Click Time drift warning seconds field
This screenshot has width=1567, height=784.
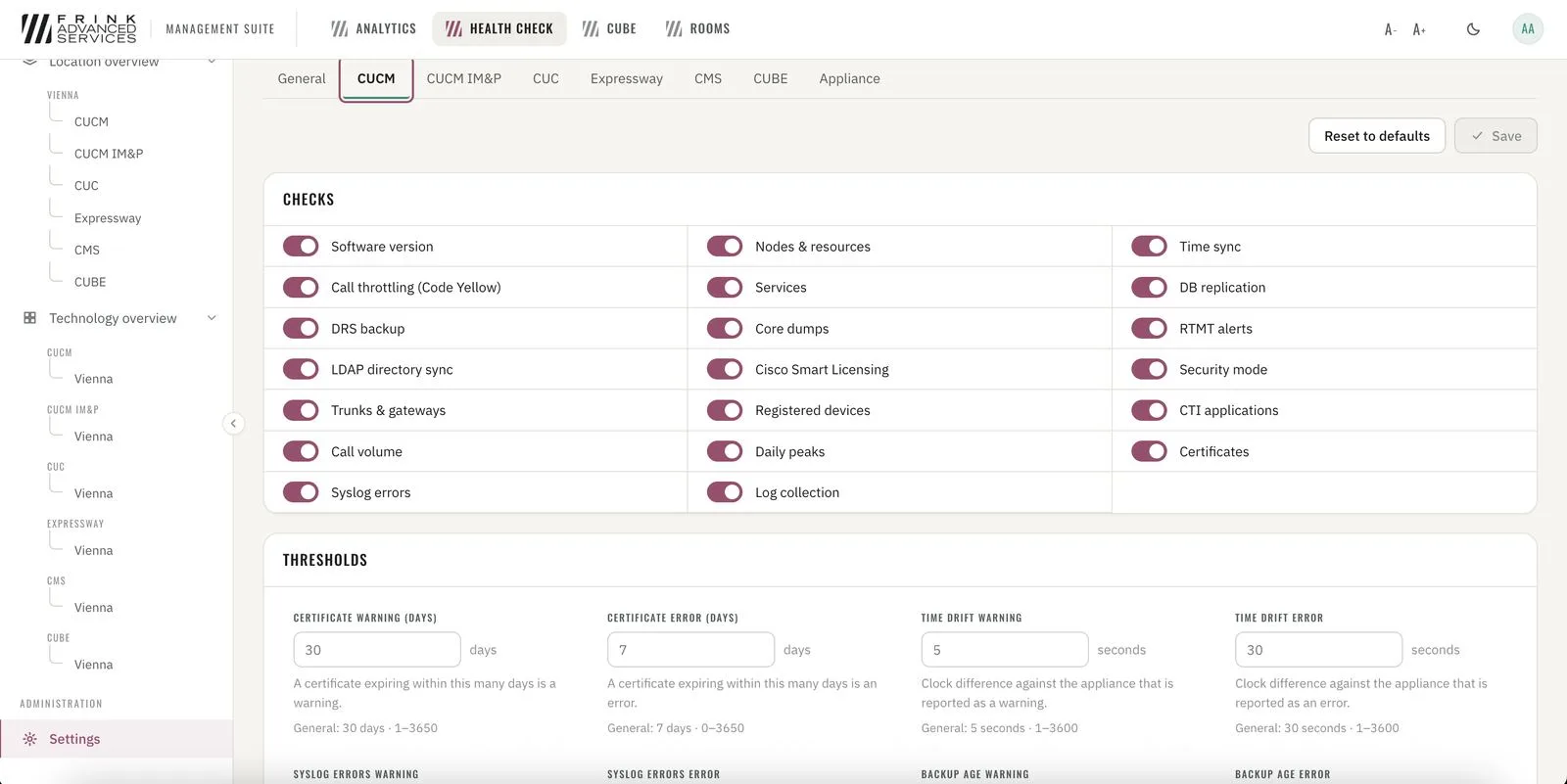pos(1005,650)
